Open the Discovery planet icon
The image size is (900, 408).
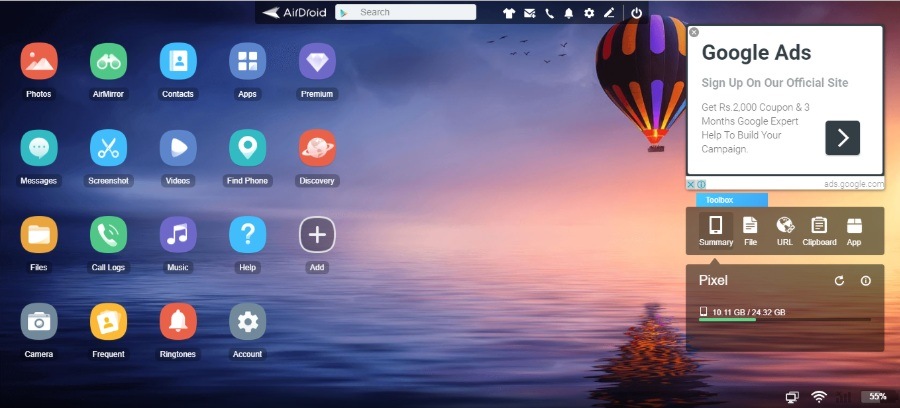(317, 148)
